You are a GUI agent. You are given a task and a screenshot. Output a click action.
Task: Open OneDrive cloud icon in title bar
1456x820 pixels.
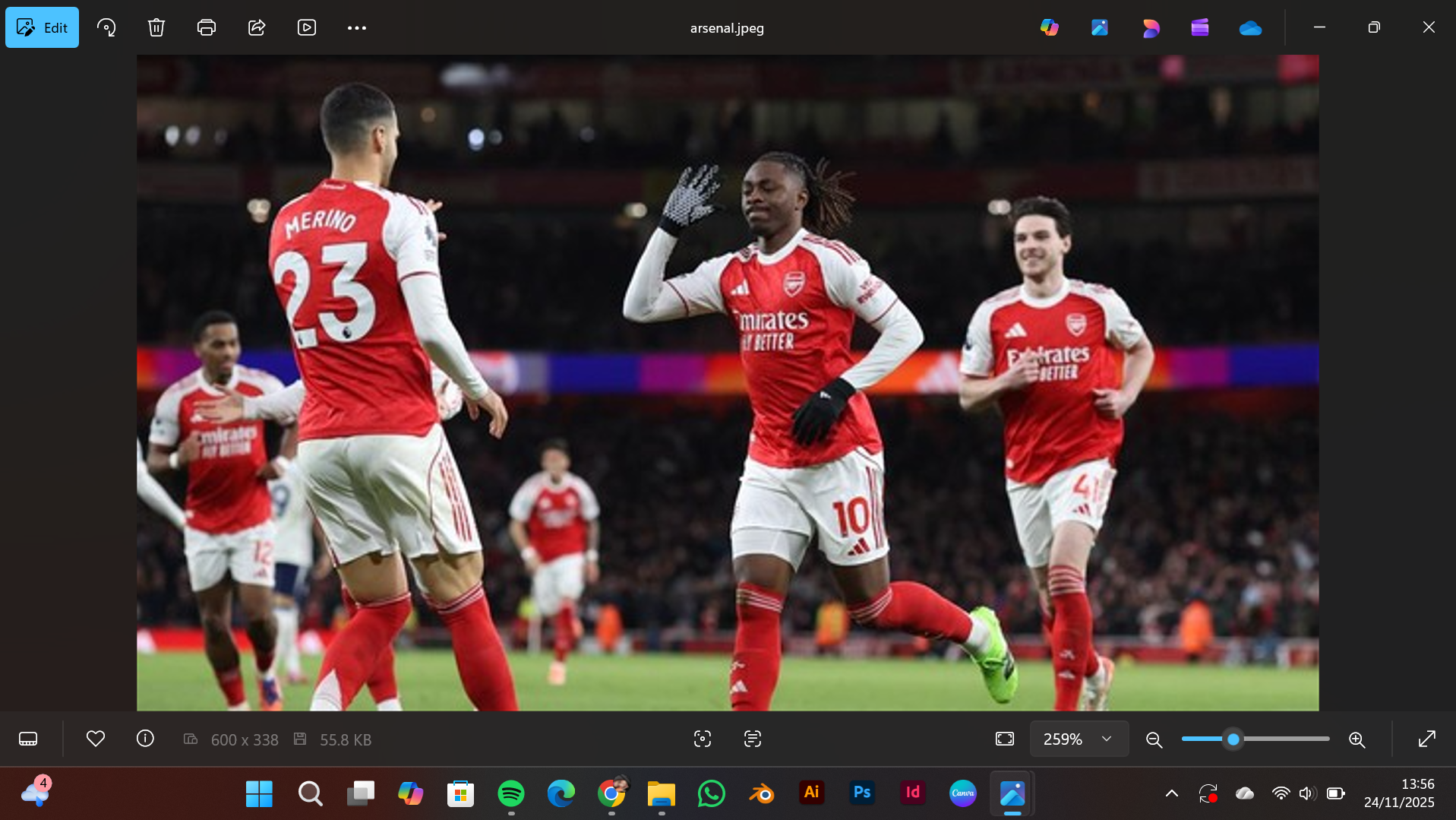pyautogui.click(x=1250, y=27)
